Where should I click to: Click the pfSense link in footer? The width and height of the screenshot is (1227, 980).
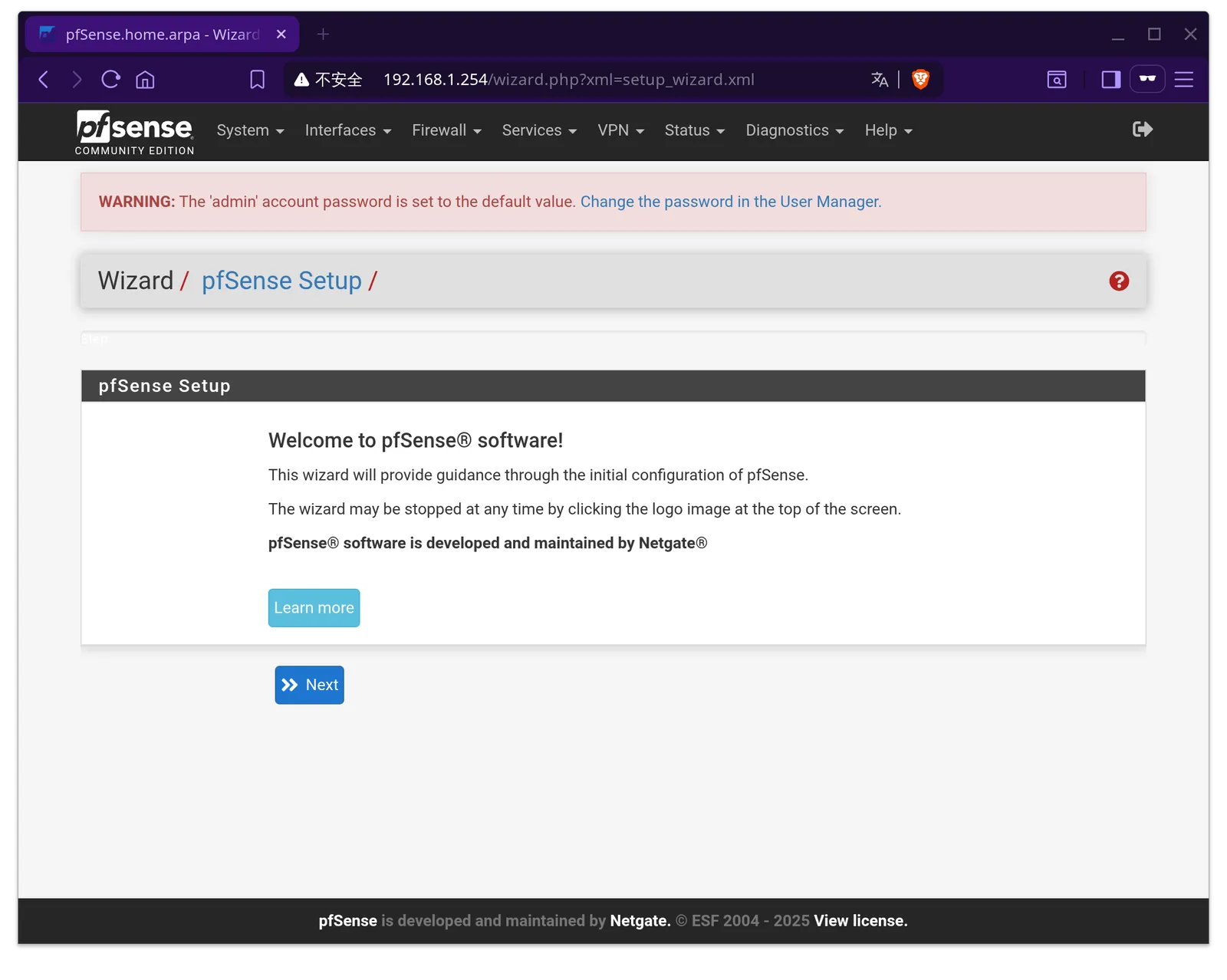pos(348,921)
